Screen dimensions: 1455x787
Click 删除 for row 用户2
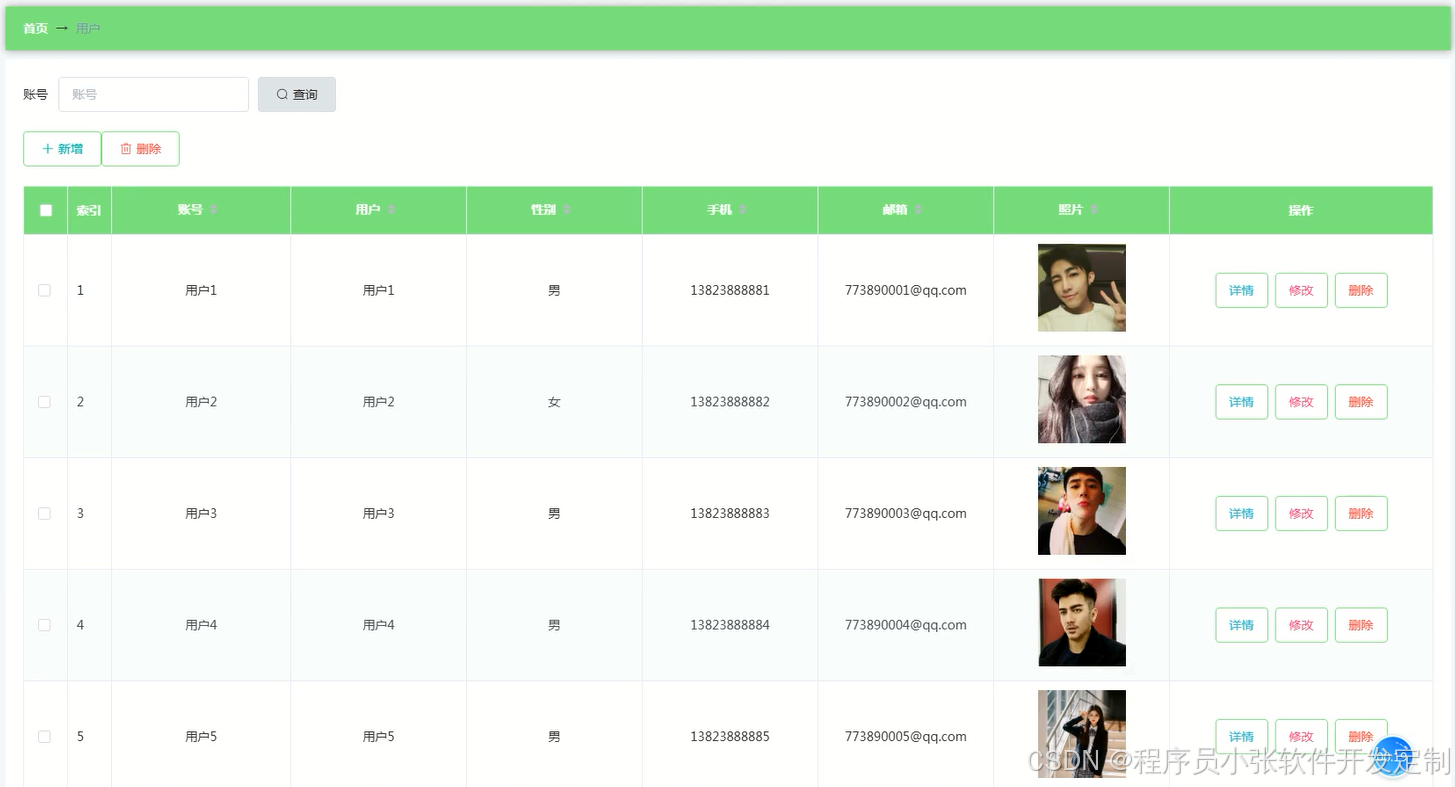(1361, 402)
